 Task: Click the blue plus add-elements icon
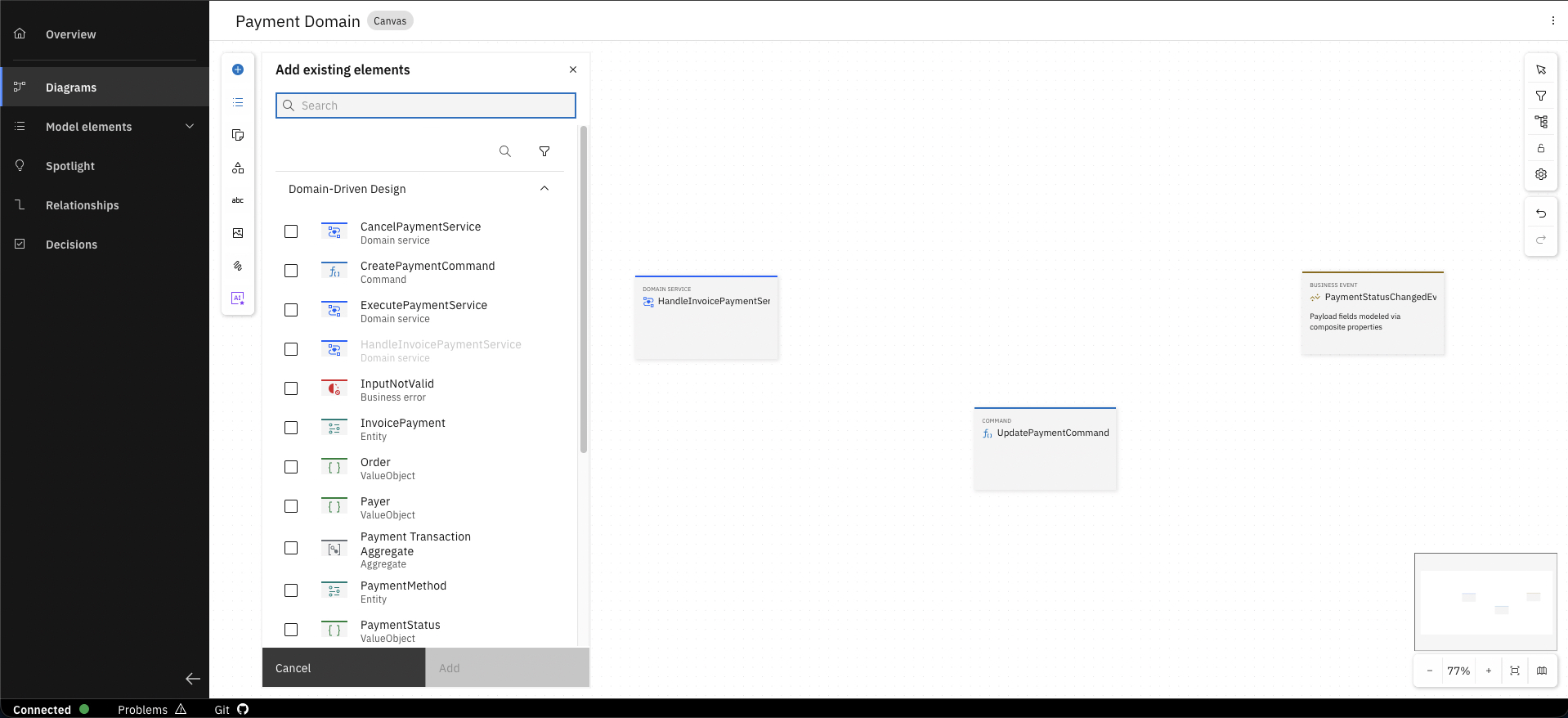pyautogui.click(x=238, y=70)
